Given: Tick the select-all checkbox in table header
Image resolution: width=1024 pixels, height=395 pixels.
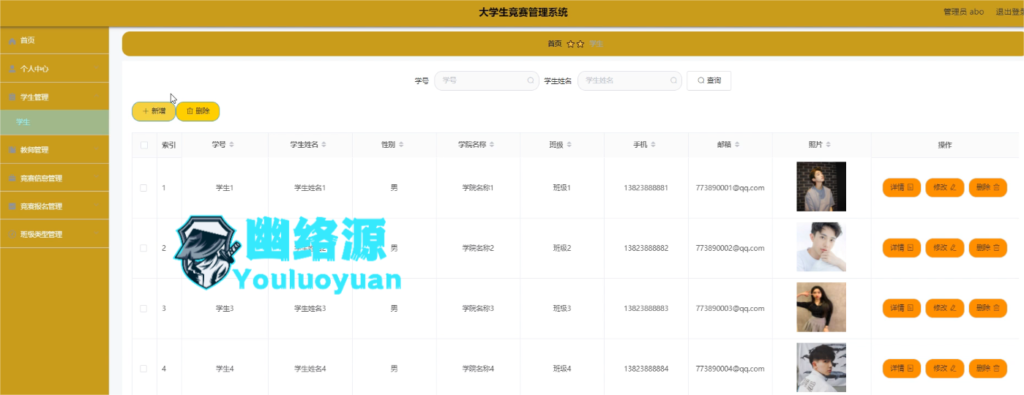Looking at the screenshot, I should coord(144,145).
